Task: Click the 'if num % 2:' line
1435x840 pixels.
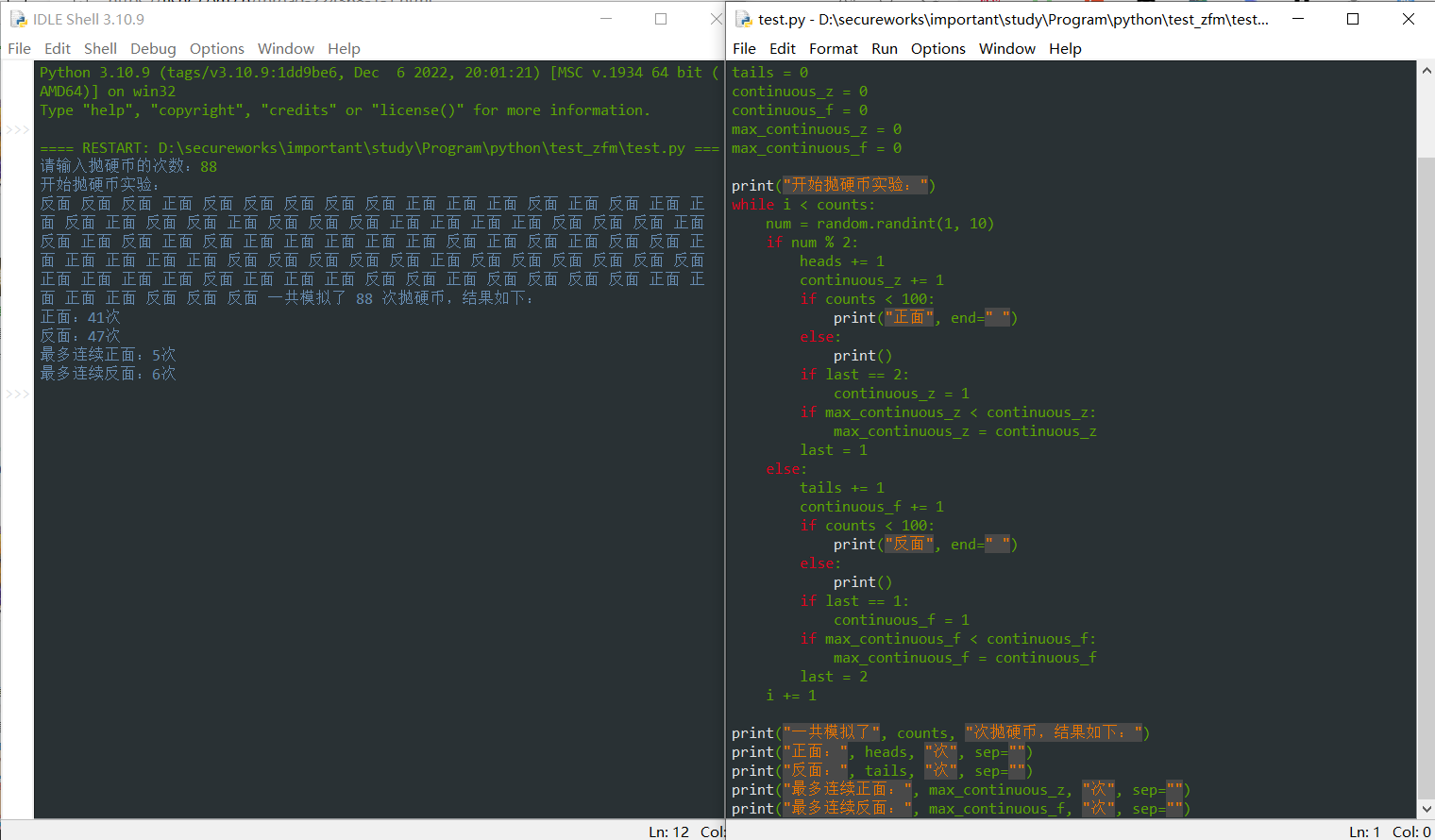Action: pyautogui.click(x=812, y=243)
